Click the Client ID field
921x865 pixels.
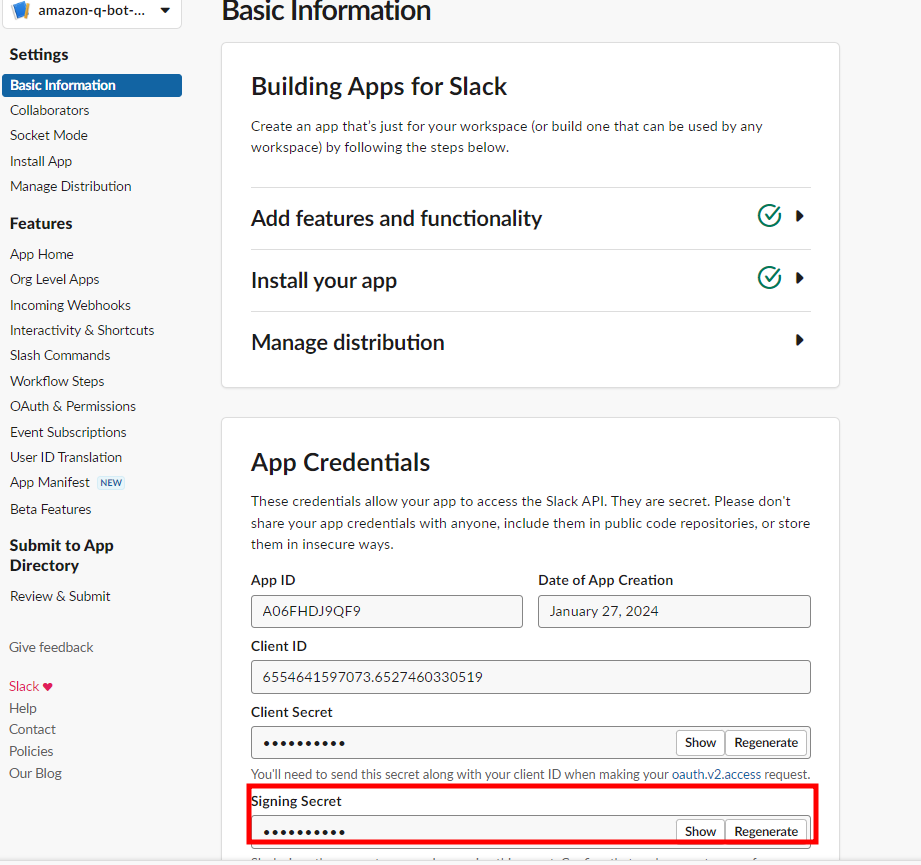coord(530,677)
